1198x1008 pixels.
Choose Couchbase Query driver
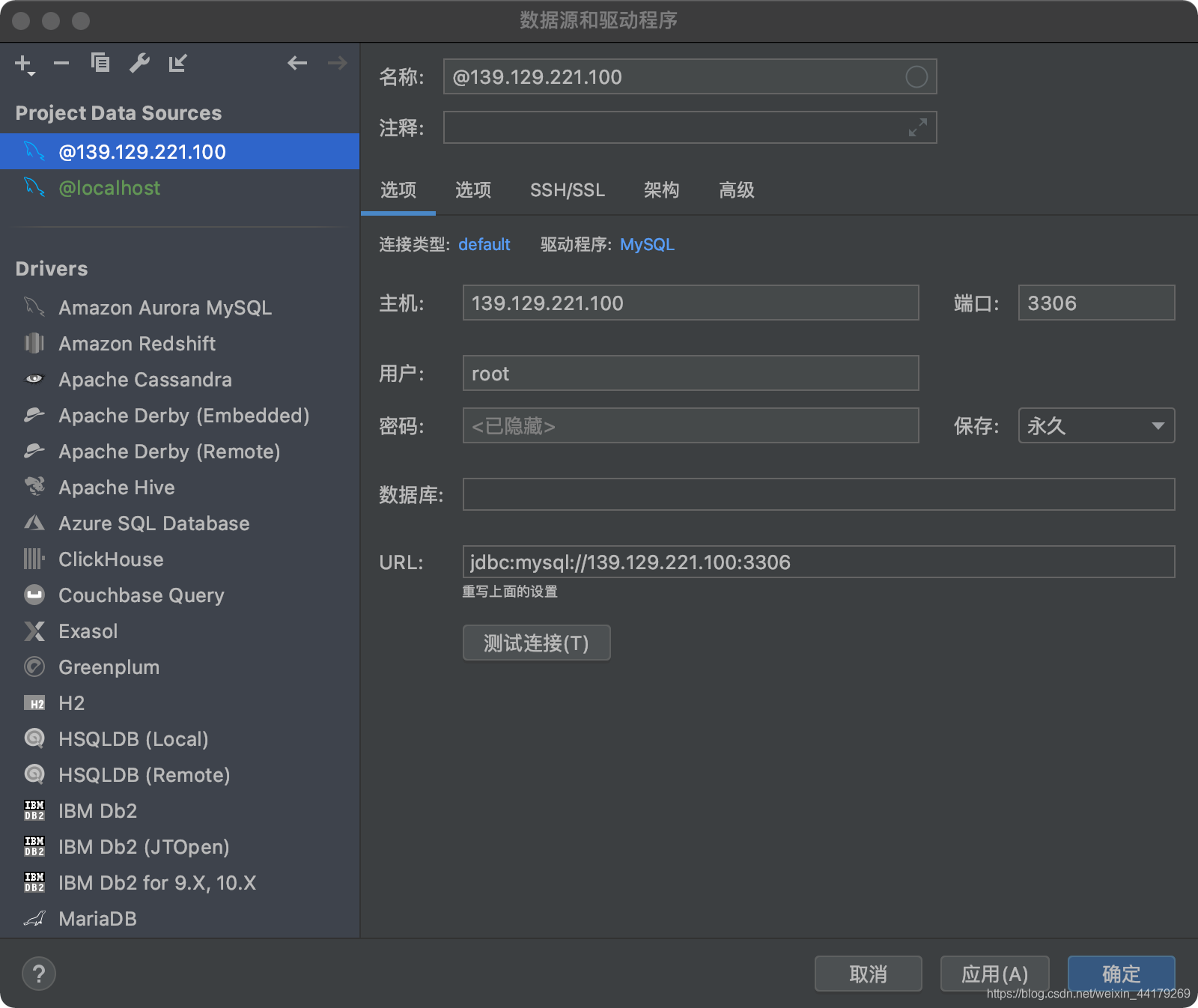point(180,595)
